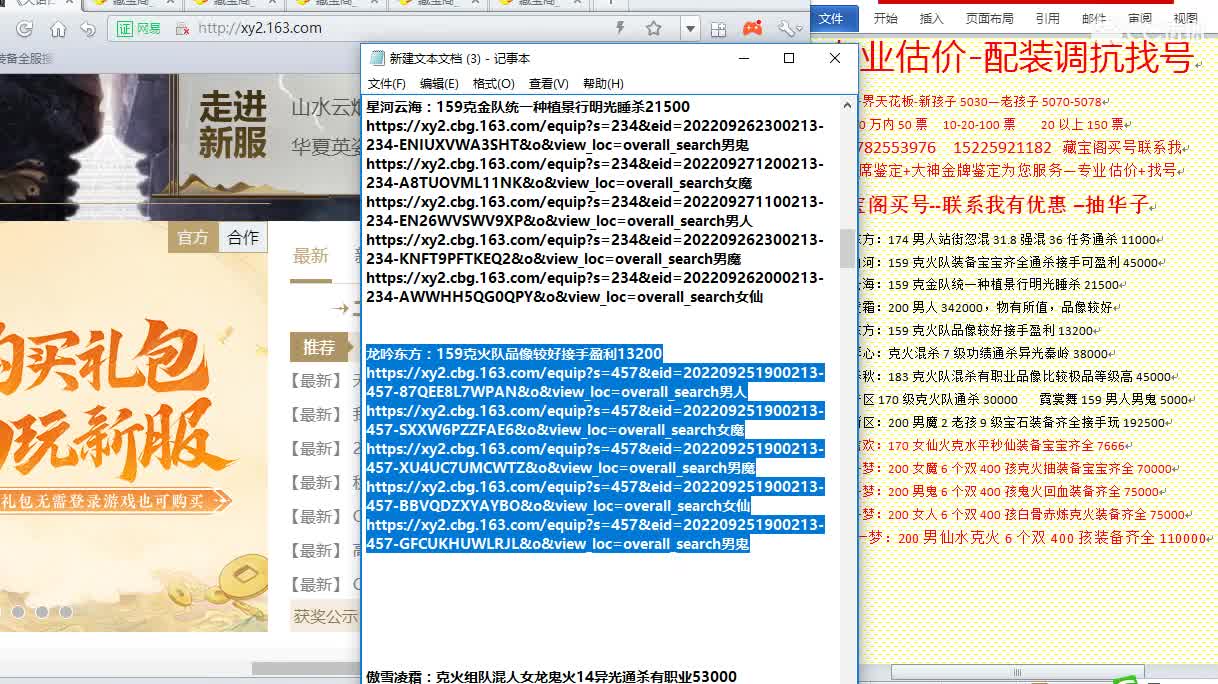Bookmark the page with the star icon

point(654,28)
